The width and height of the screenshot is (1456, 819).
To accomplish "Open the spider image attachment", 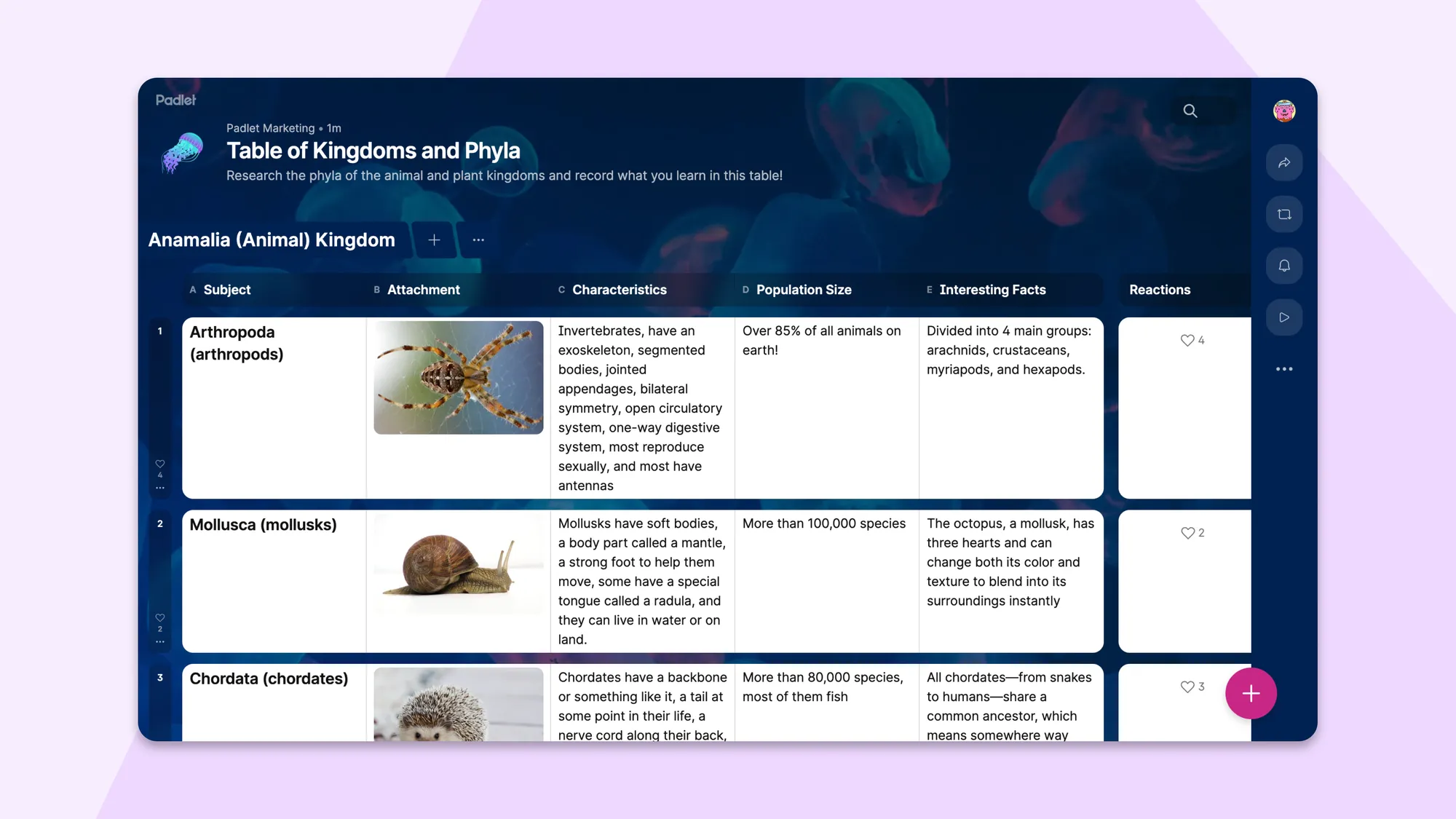I will (458, 377).
